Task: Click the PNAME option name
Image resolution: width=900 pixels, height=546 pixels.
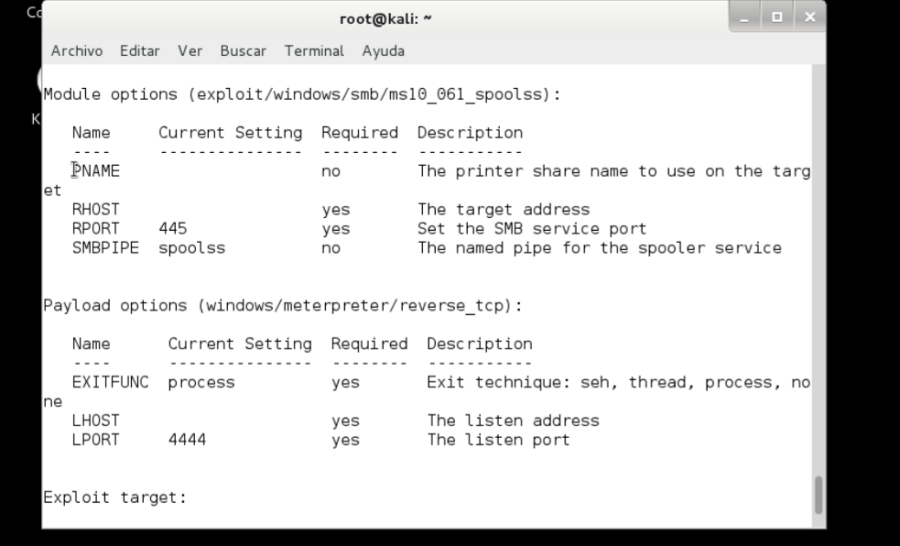Action: click(96, 171)
